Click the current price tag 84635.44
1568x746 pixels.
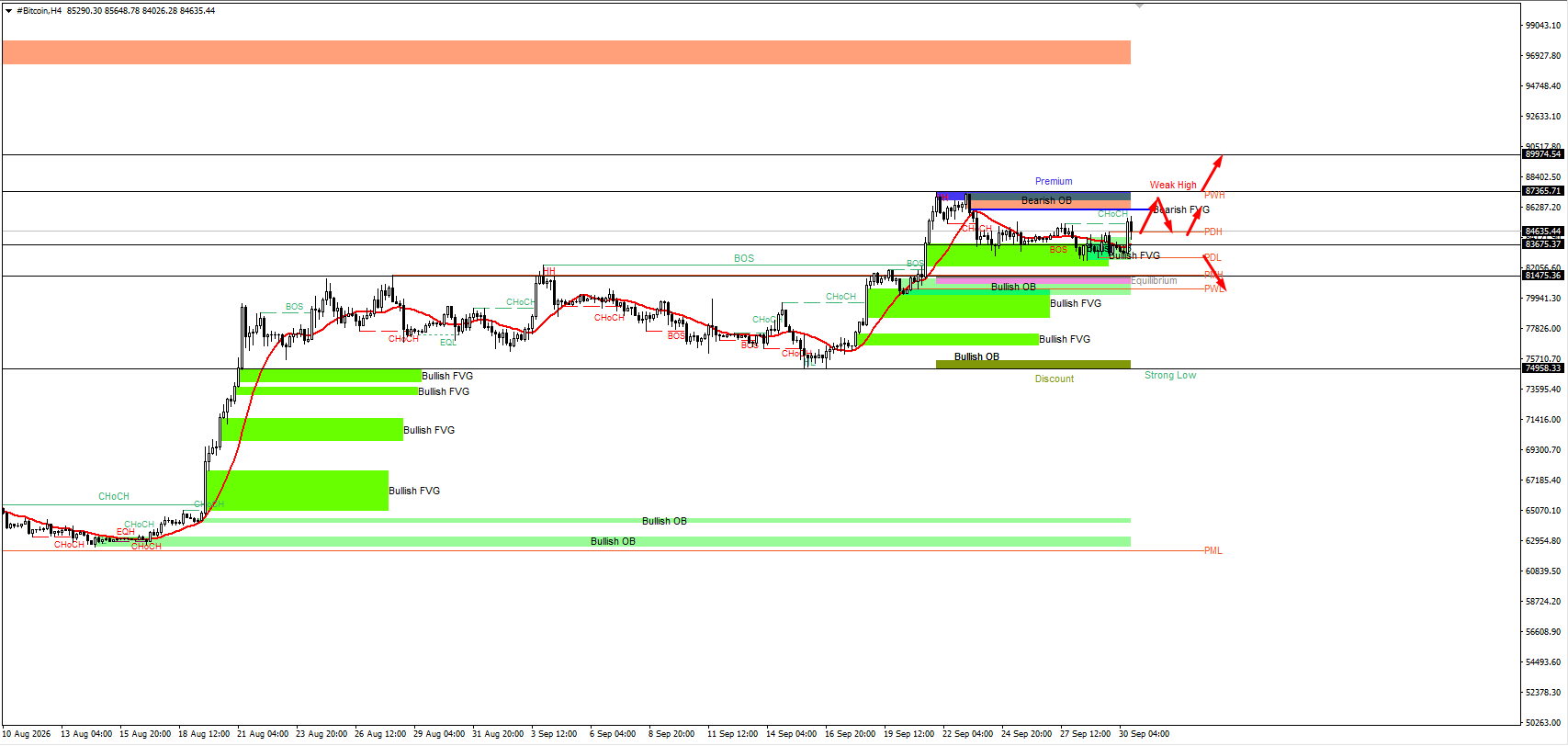[x=1543, y=232]
